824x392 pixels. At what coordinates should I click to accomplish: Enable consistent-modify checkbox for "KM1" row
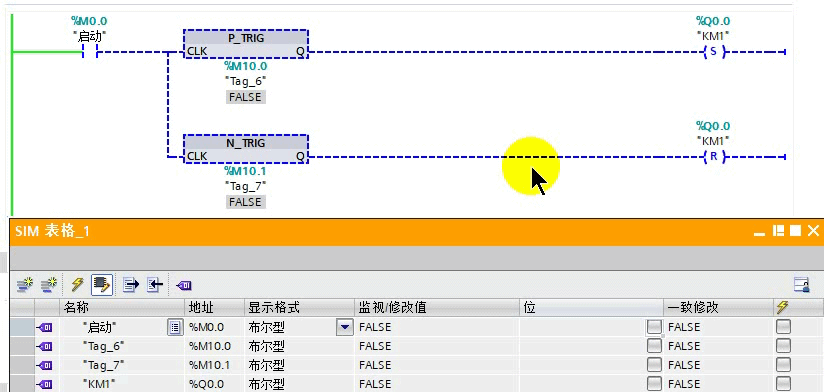point(783,384)
